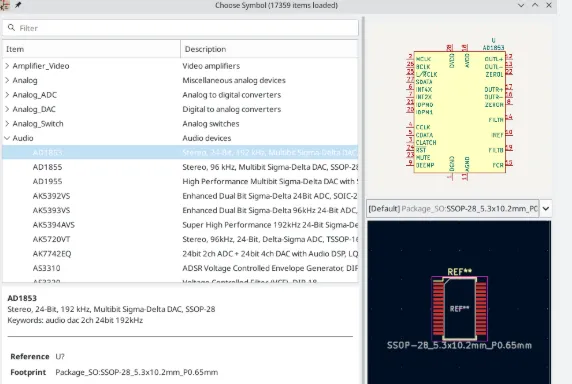
Task: Select the AD1853 symbol row
Action: [x=180, y=152]
